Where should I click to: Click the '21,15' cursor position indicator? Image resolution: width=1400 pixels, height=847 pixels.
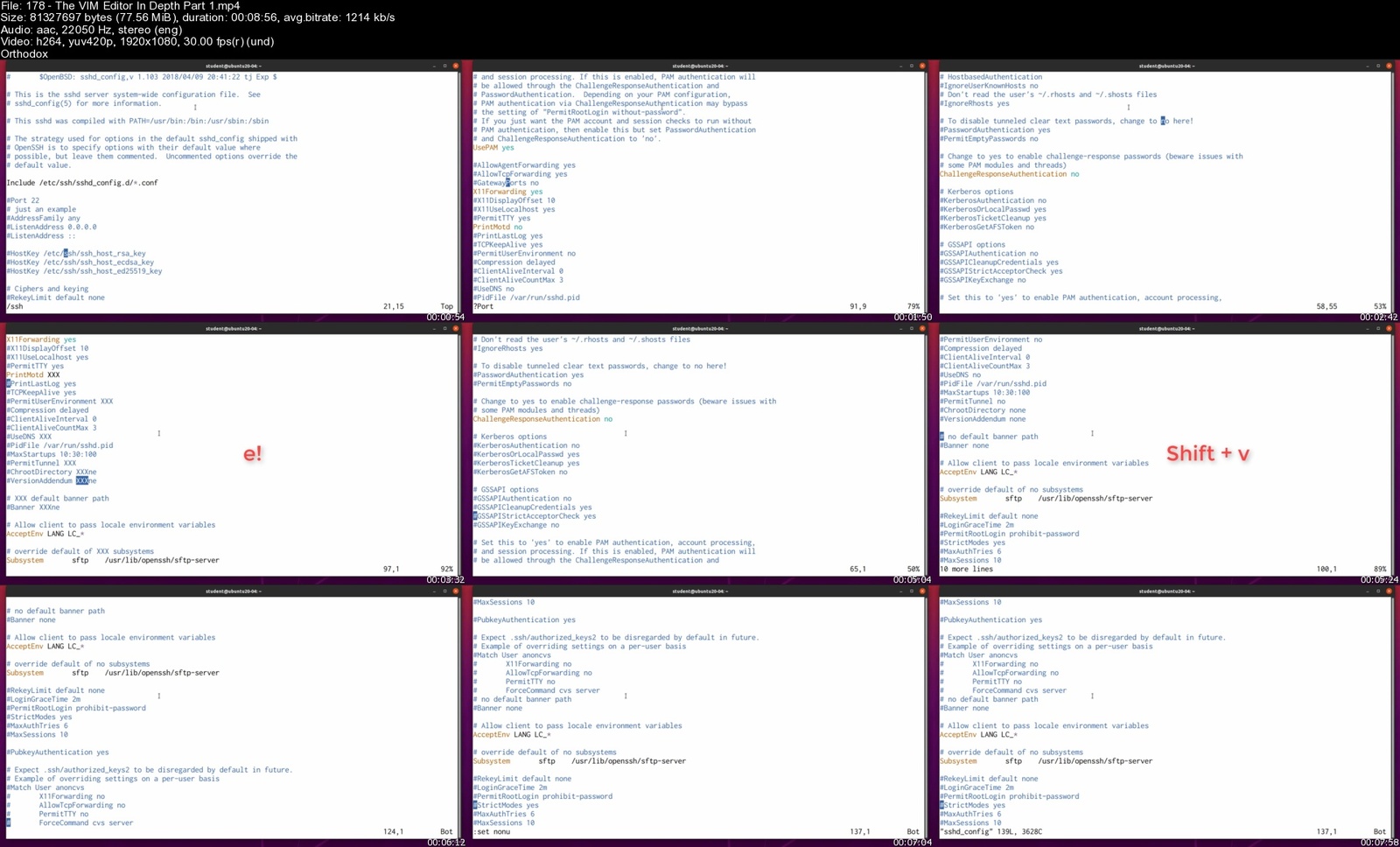(x=394, y=306)
